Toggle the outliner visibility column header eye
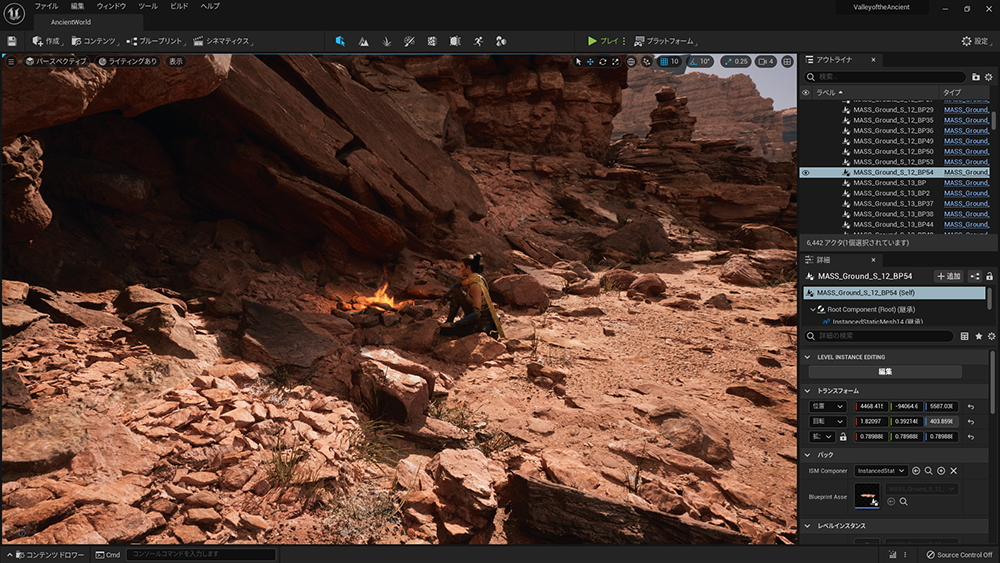Viewport: 1000px width, 563px height. coord(805,92)
